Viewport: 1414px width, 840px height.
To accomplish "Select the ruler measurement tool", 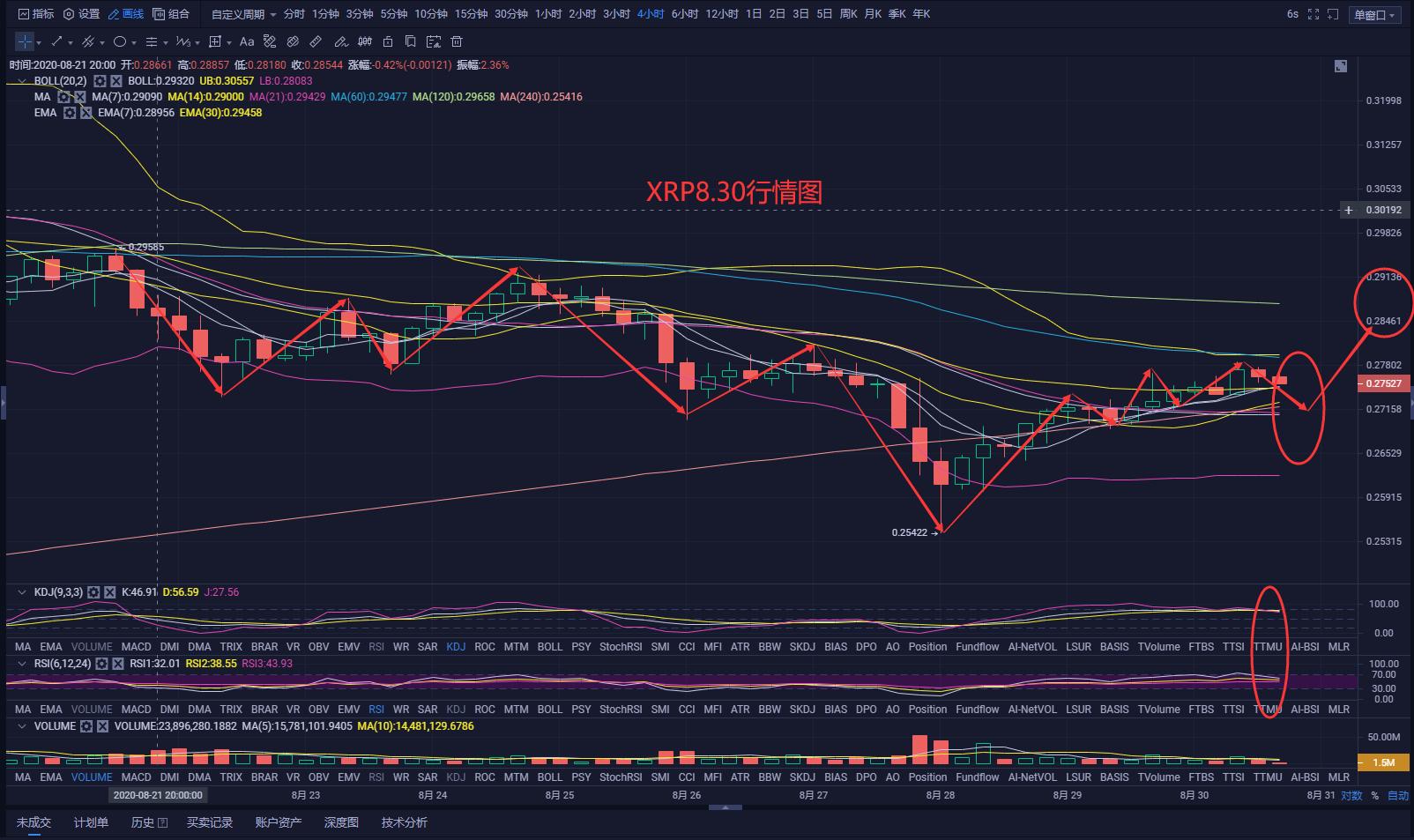I will (x=316, y=41).
